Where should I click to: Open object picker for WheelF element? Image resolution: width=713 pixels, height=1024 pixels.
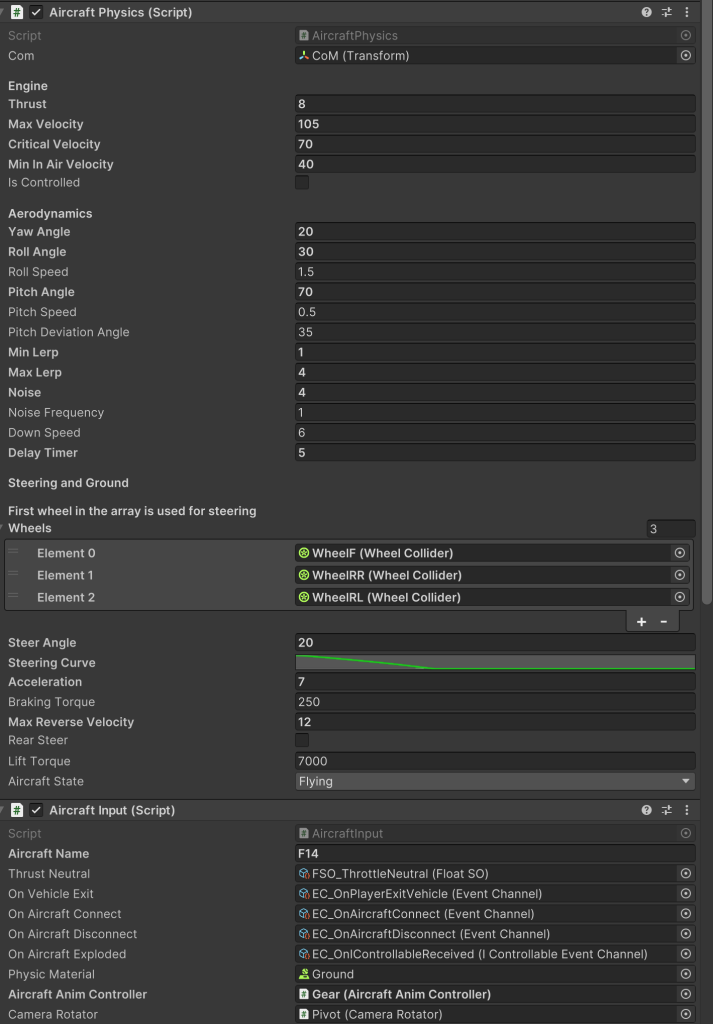pyautogui.click(x=680, y=553)
